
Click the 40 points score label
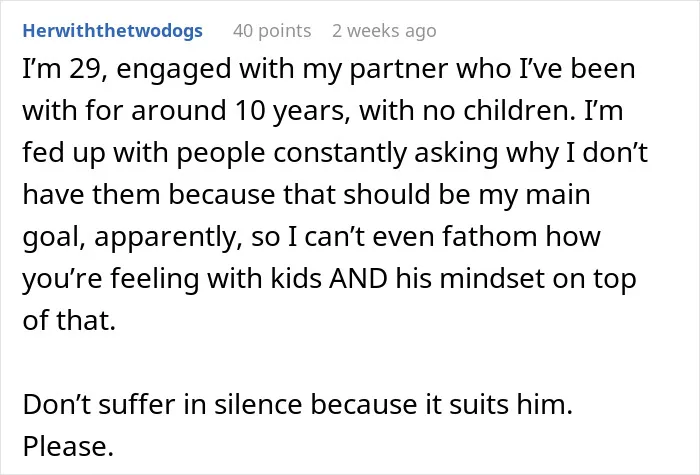pos(272,31)
